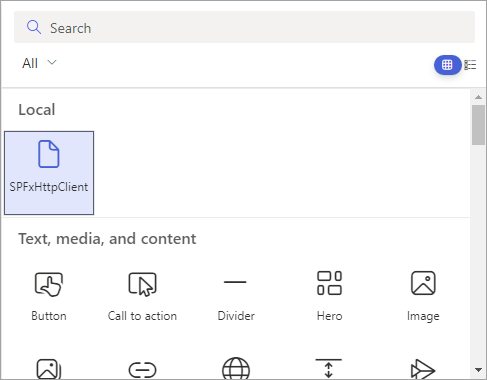
Task: Insert the Call to action web part
Action: [x=142, y=296]
